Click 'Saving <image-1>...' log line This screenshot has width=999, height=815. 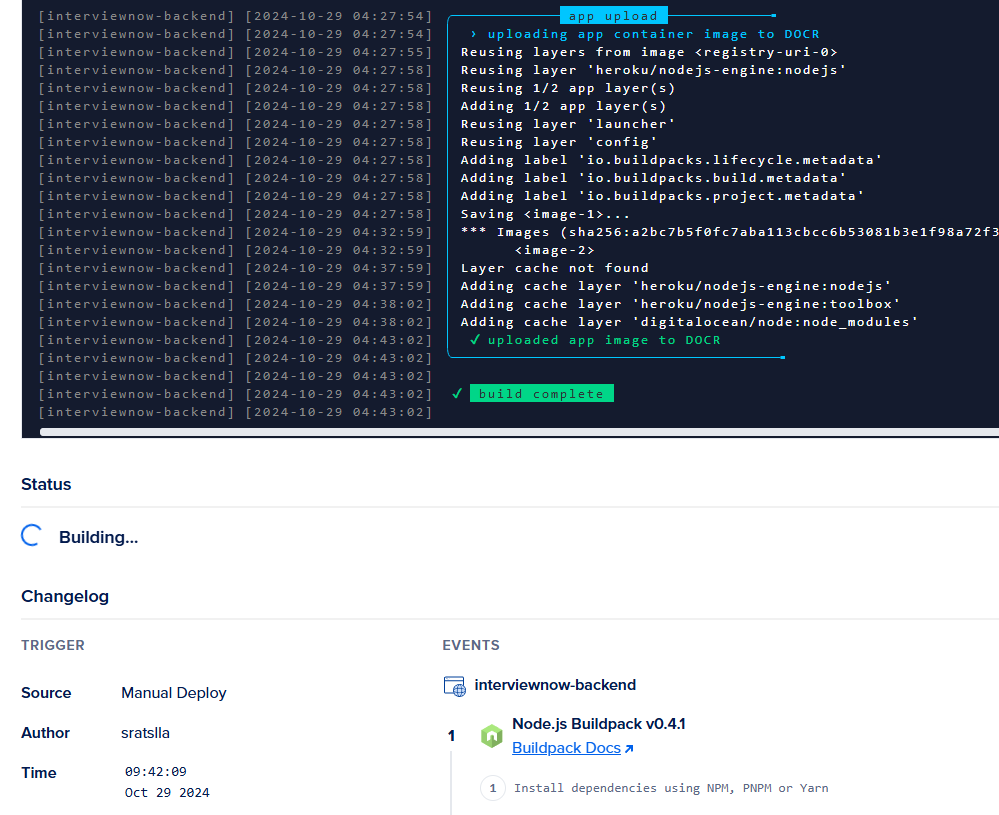(545, 214)
